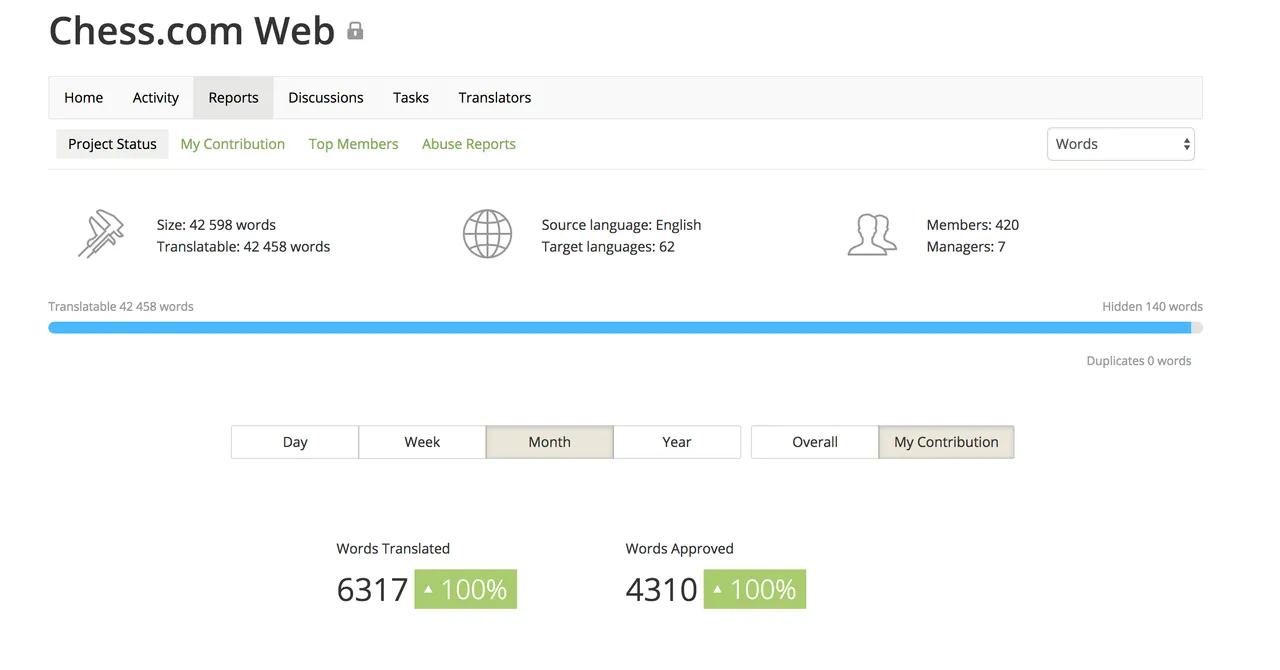Viewport: 1280px width, 670px height.
Task: View the Top Members report
Action: 353,144
